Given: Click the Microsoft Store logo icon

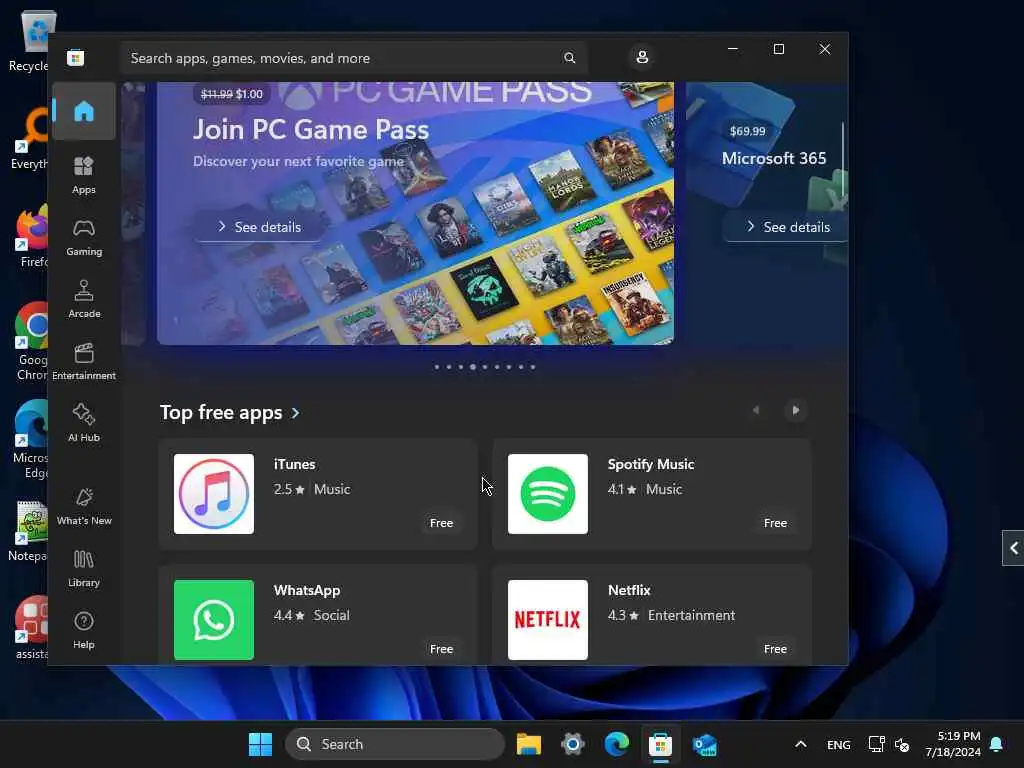Looking at the screenshot, I should pos(76,57).
